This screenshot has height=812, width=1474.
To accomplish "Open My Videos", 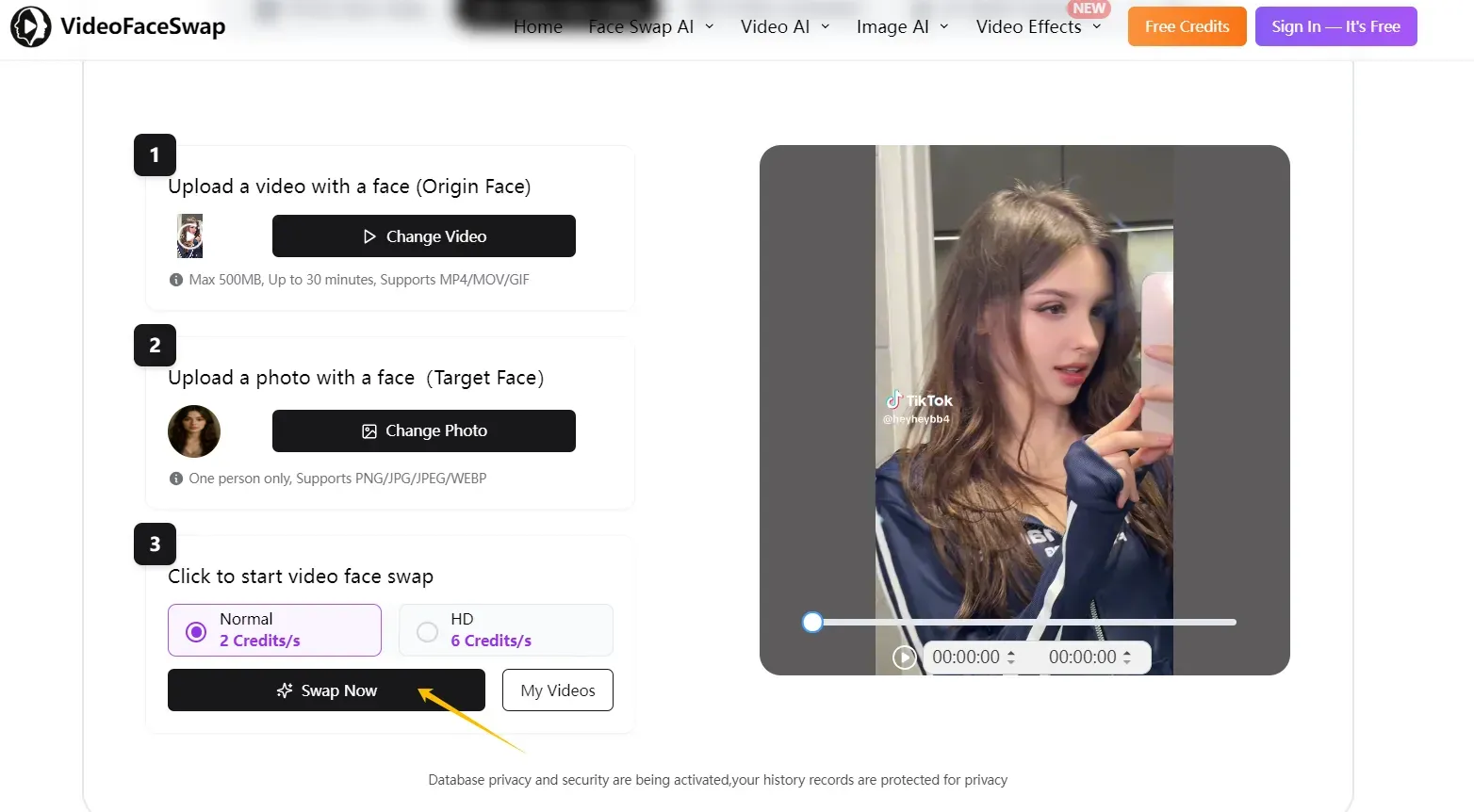I will tap(557, 690).
